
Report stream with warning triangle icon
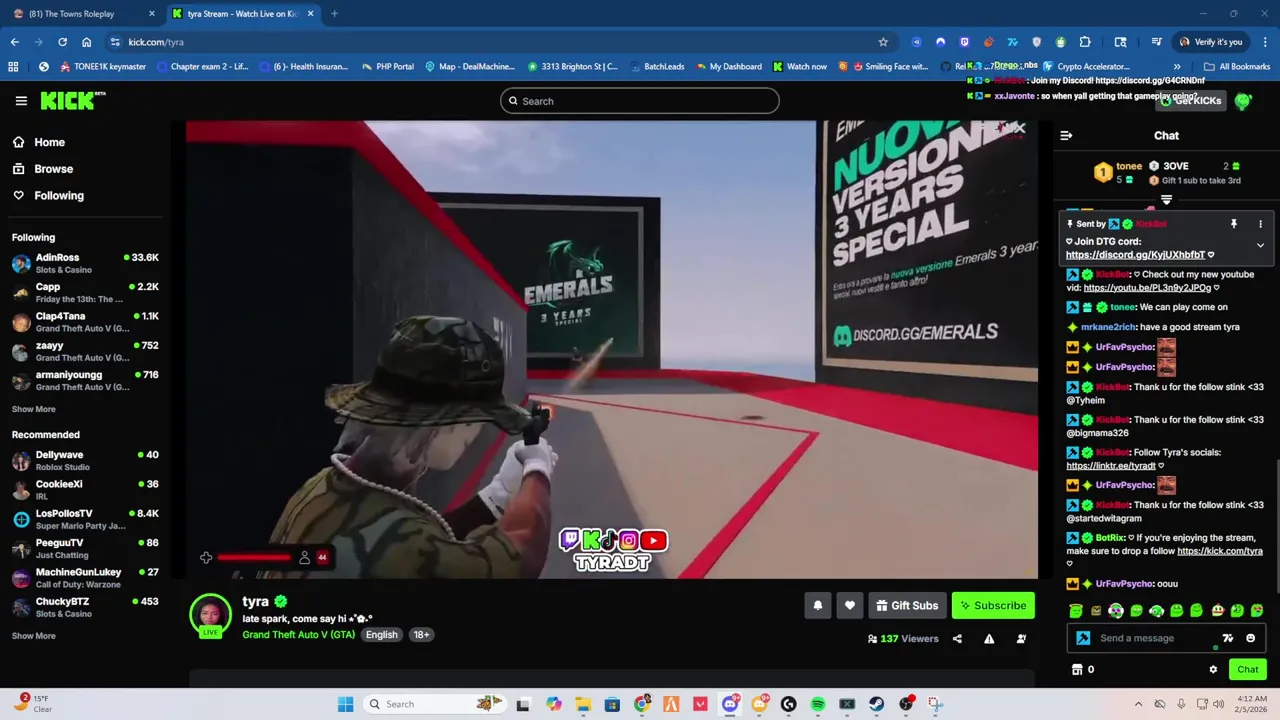(x=989, y=639)
